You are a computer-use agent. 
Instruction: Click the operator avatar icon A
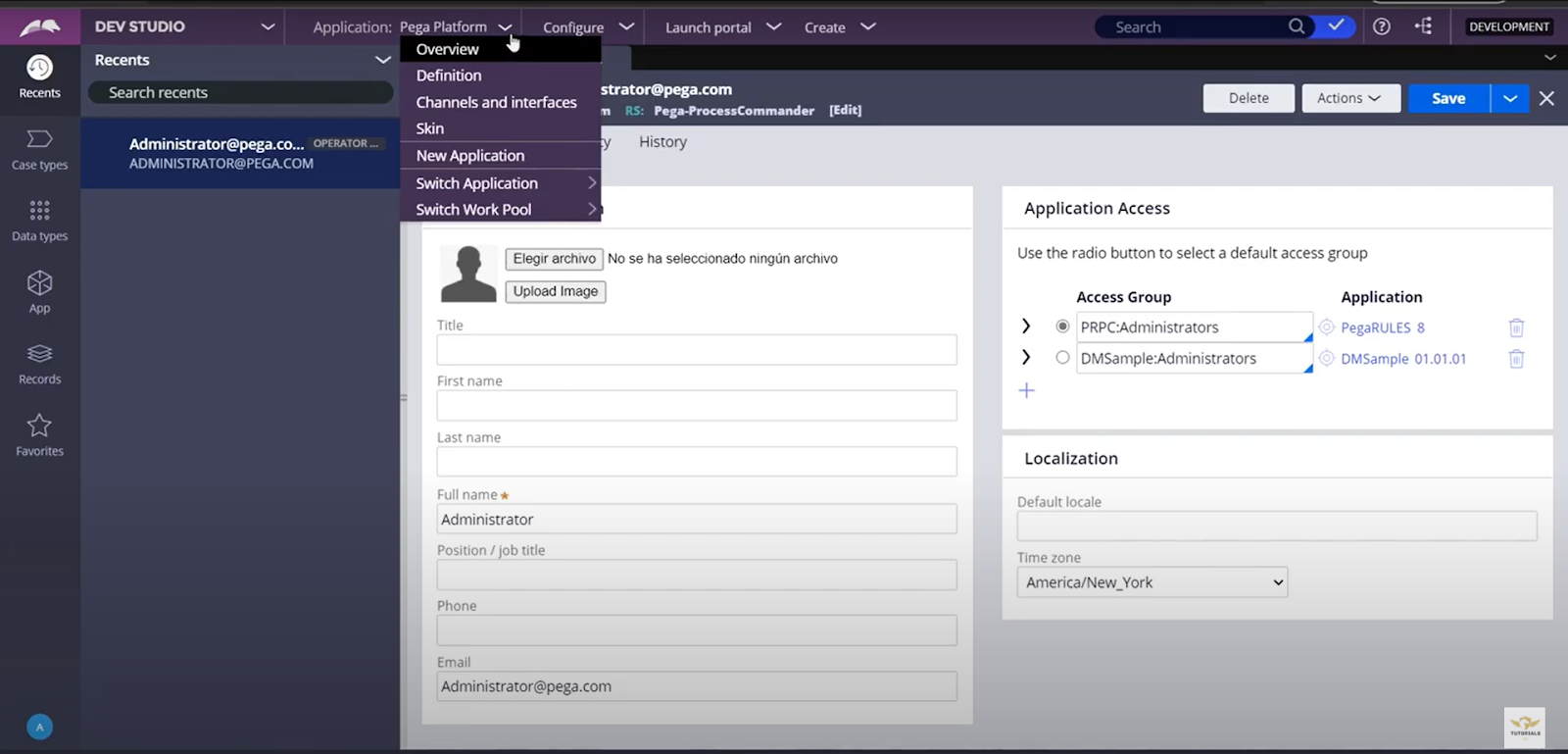[x=39, y=727]
